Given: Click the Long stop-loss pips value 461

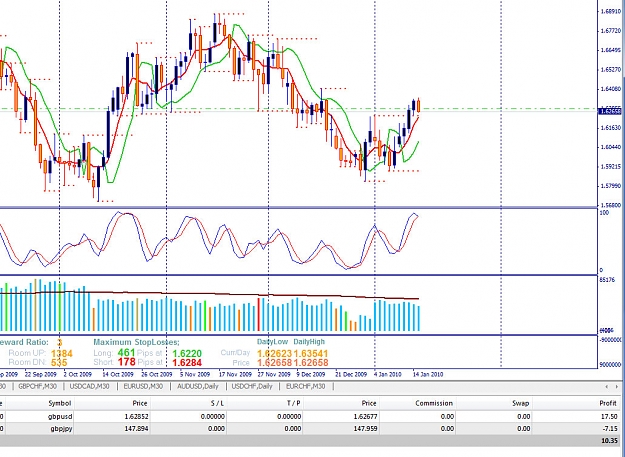Looking at the screenshot, I should click(x=126, y=353).
